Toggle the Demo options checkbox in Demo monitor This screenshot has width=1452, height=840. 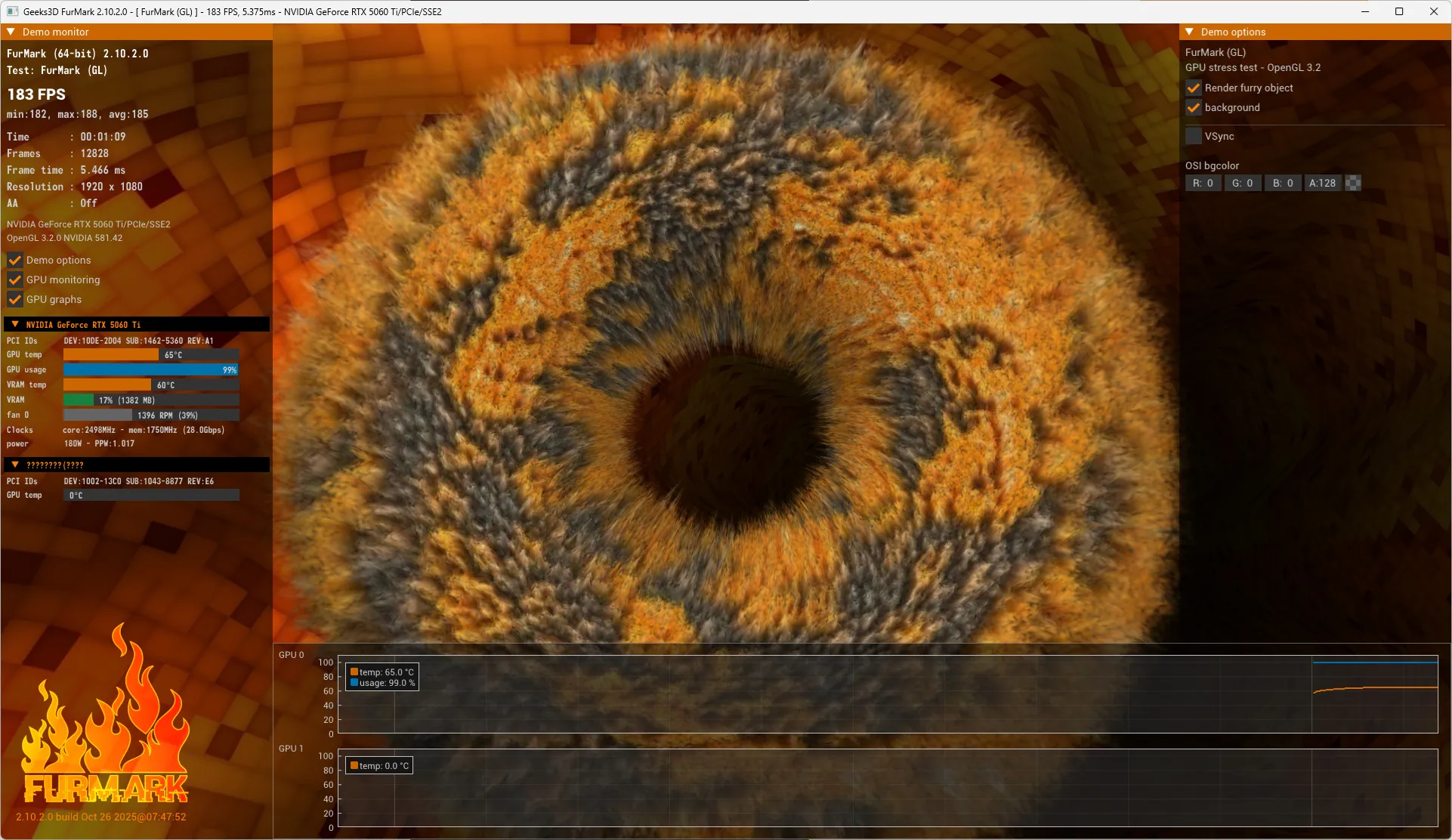click(x=14, y=260)
